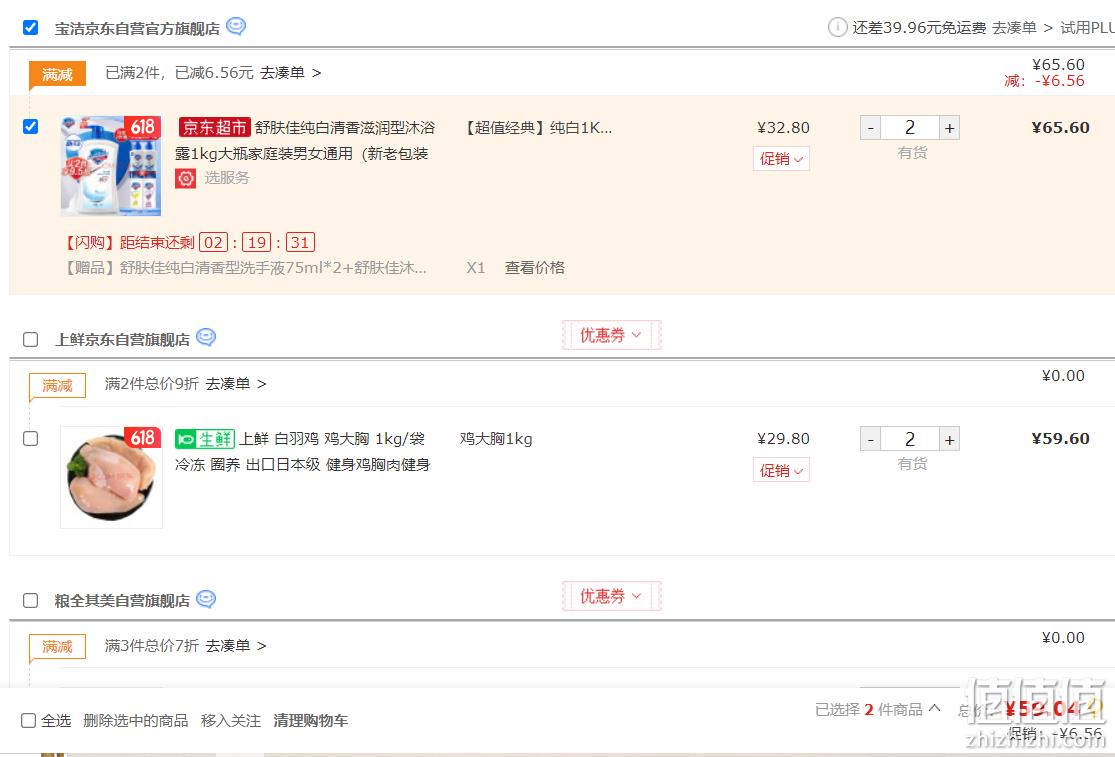Viewport: 1115px width, 757px height.
Task: Open the 宝洁京东自营官方旗舰店 store page
Action: pos(137,28)
